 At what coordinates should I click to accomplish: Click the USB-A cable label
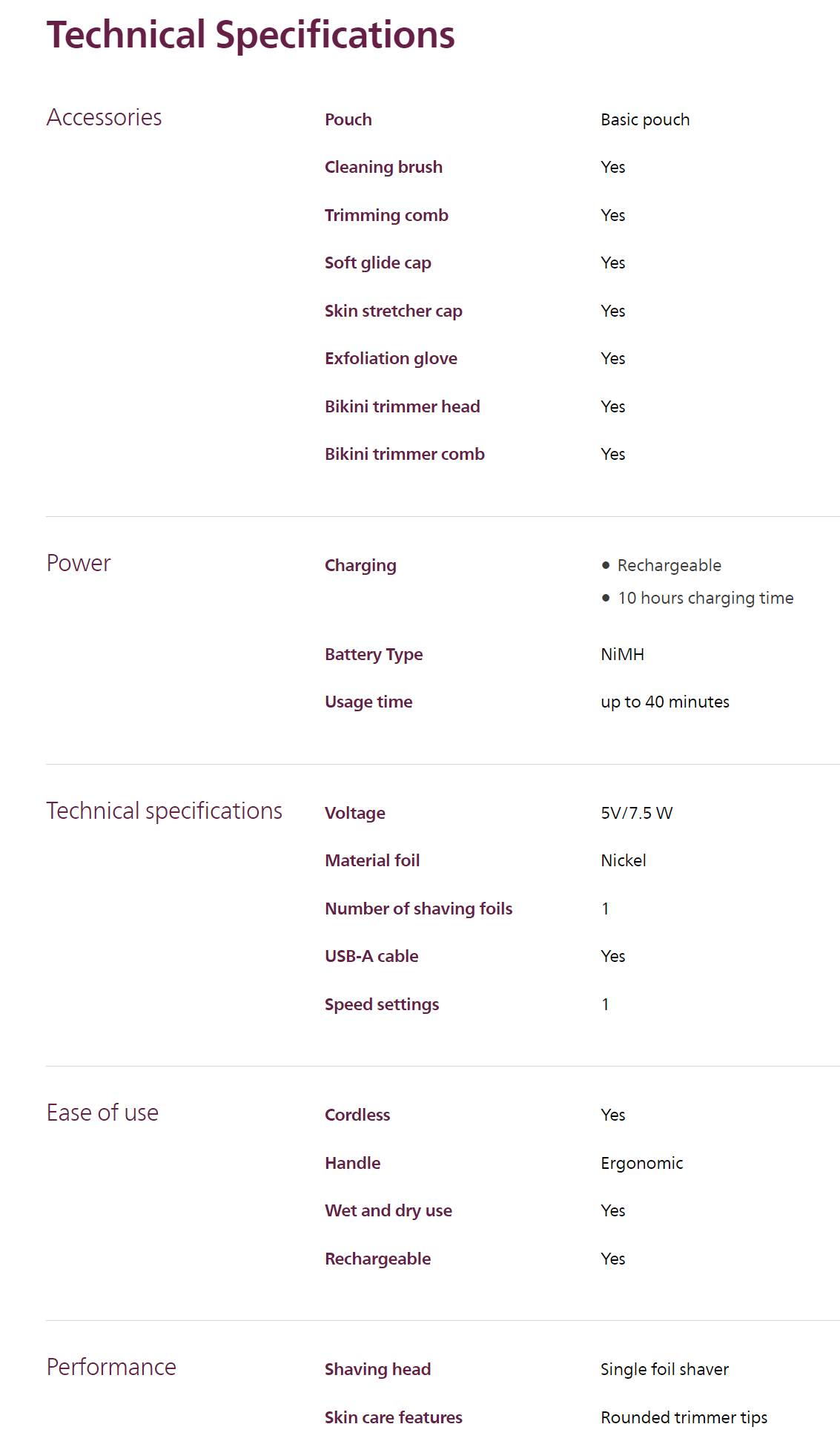371,957
